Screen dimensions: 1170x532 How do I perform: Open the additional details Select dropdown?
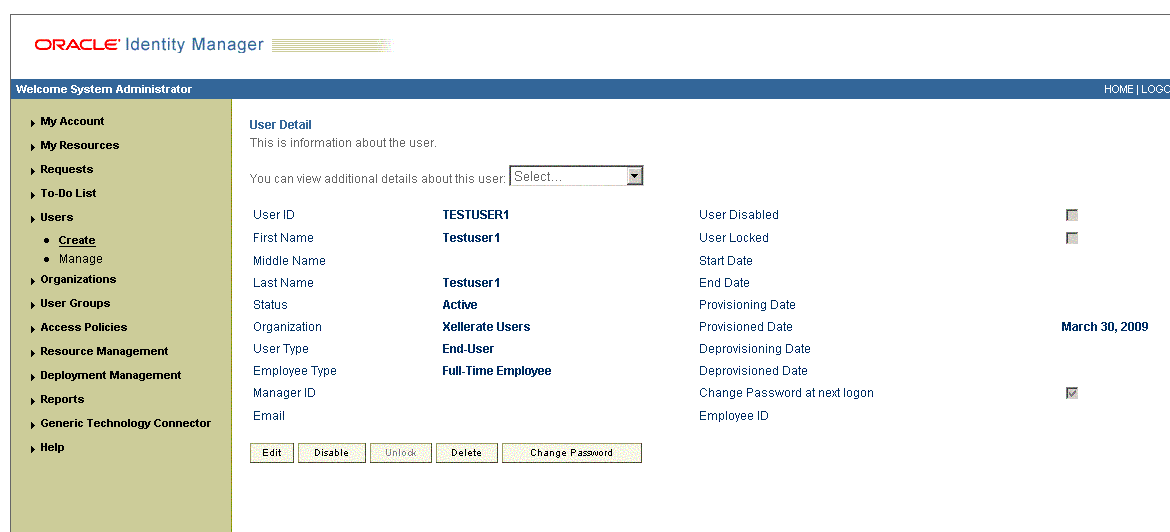[x=576, y=176]
